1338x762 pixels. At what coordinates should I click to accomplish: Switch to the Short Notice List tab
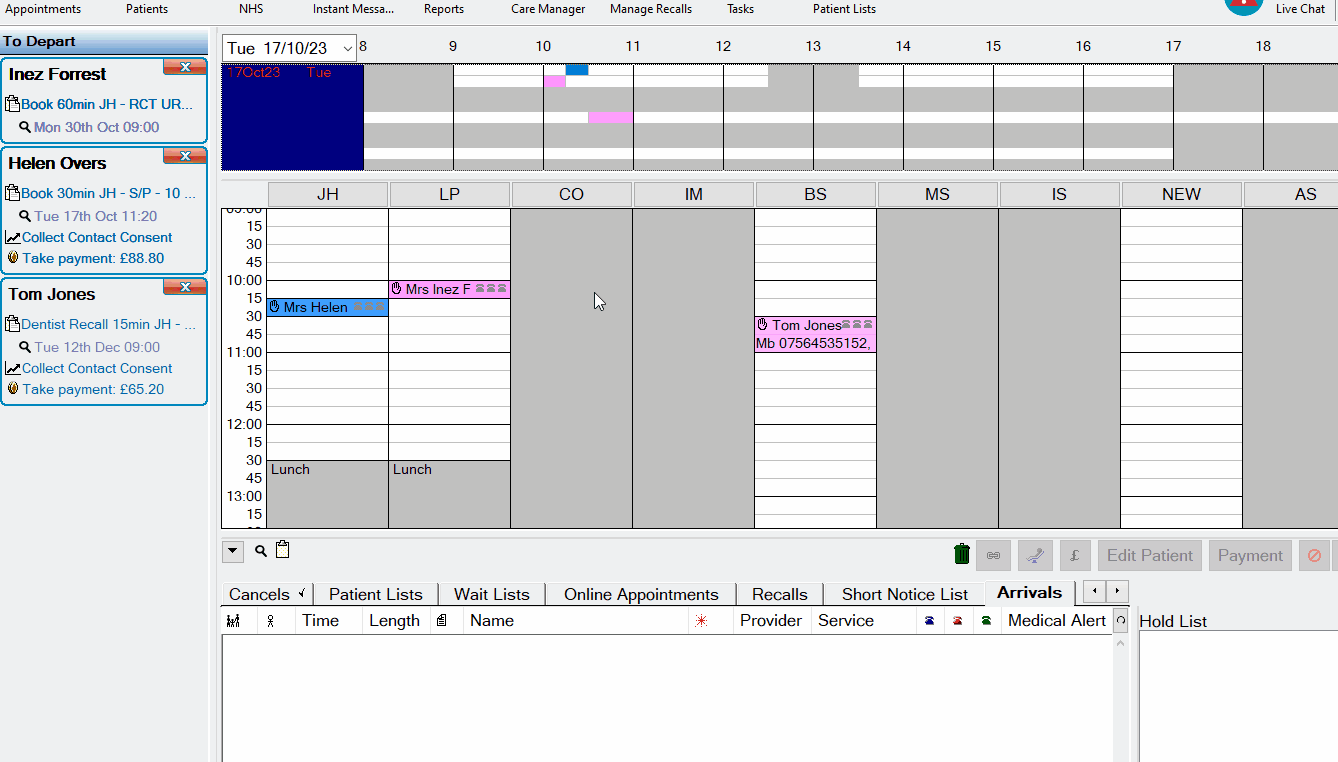point(905,594)
